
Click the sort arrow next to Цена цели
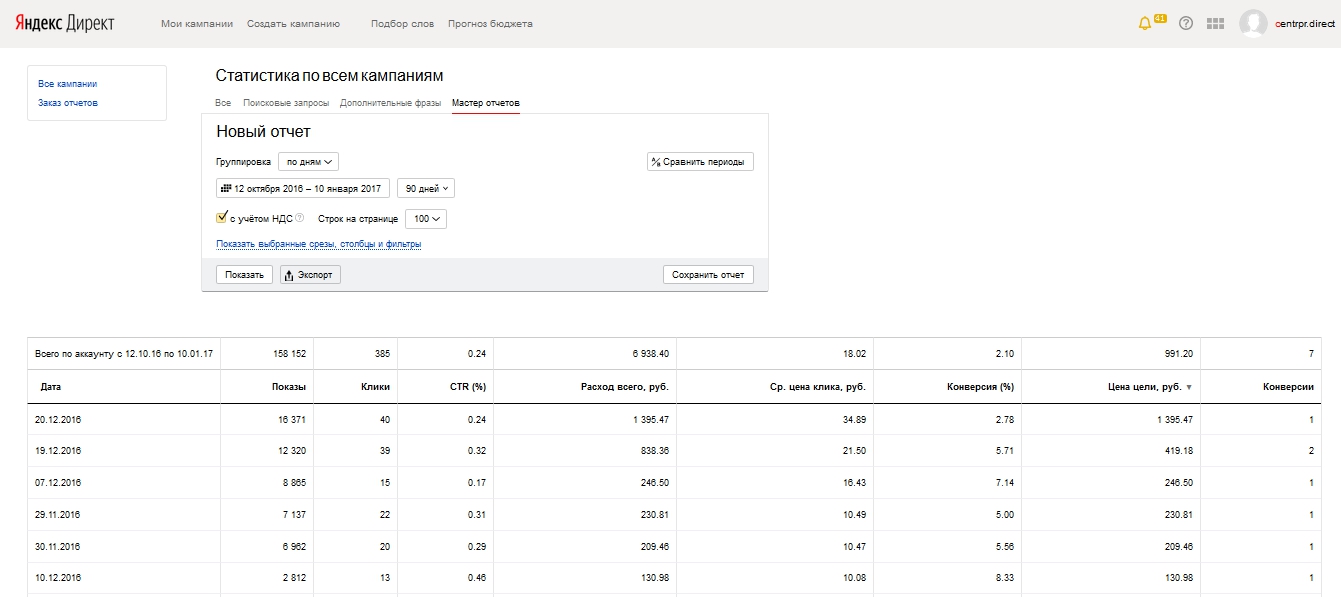[1189, 387]
